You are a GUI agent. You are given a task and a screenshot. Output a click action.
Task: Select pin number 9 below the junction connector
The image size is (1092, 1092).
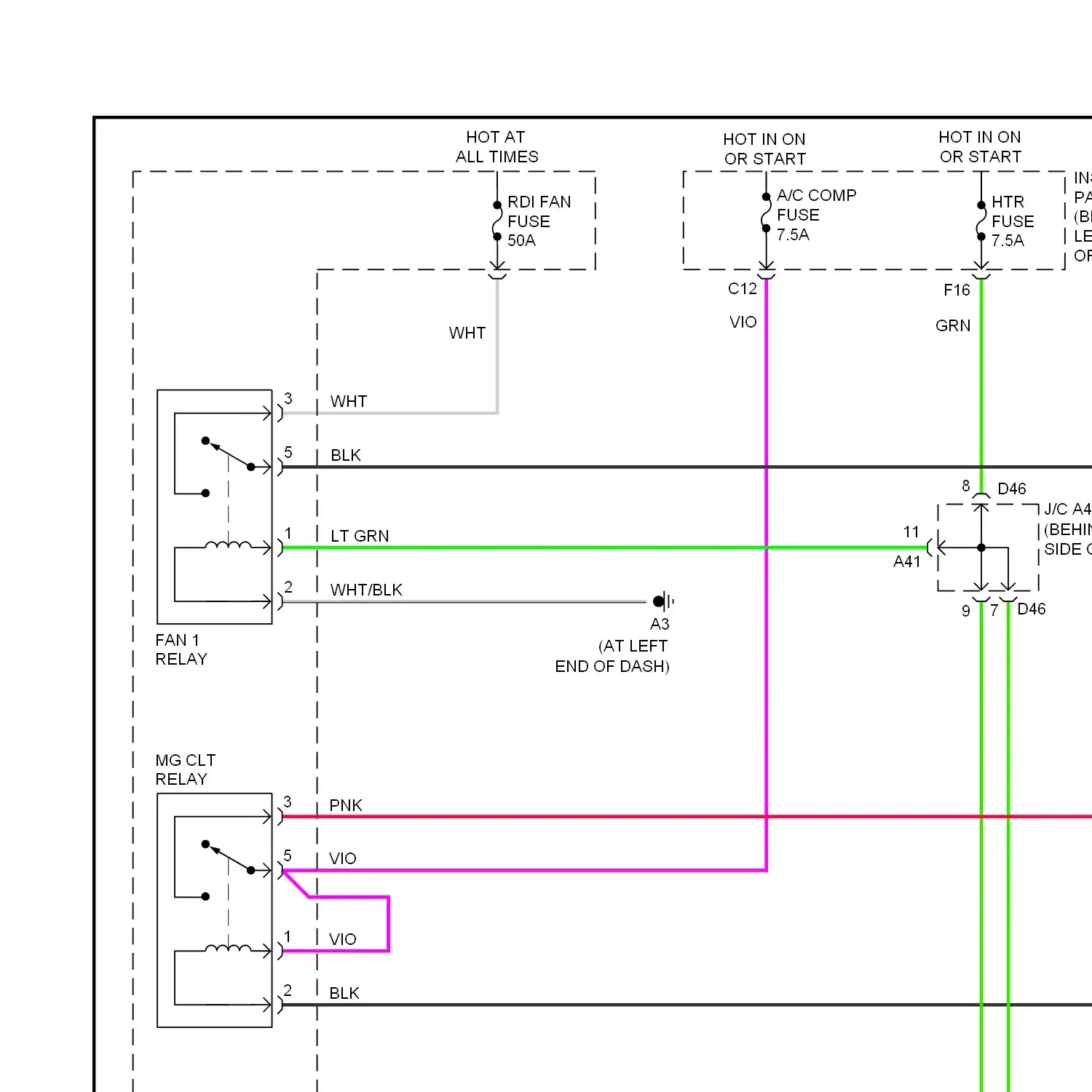[x=966, y=612]
